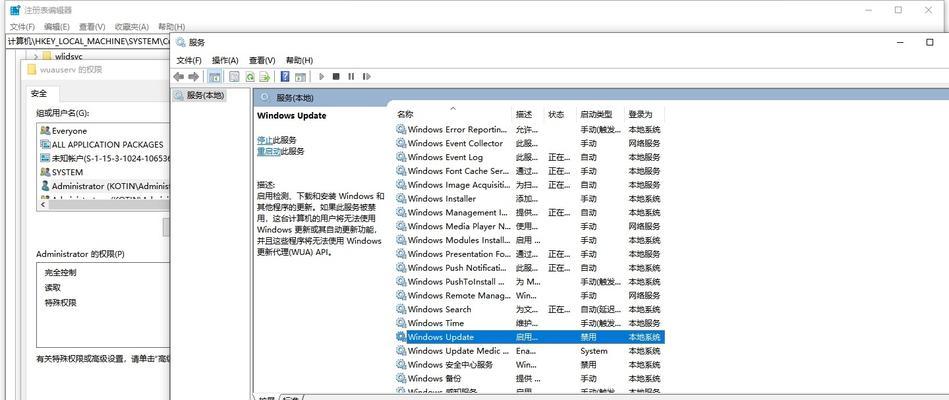Select 完全控制 permission entry
Image resolution: width=949 pixels, height=400 pixels.
click(x=61, y=273)
